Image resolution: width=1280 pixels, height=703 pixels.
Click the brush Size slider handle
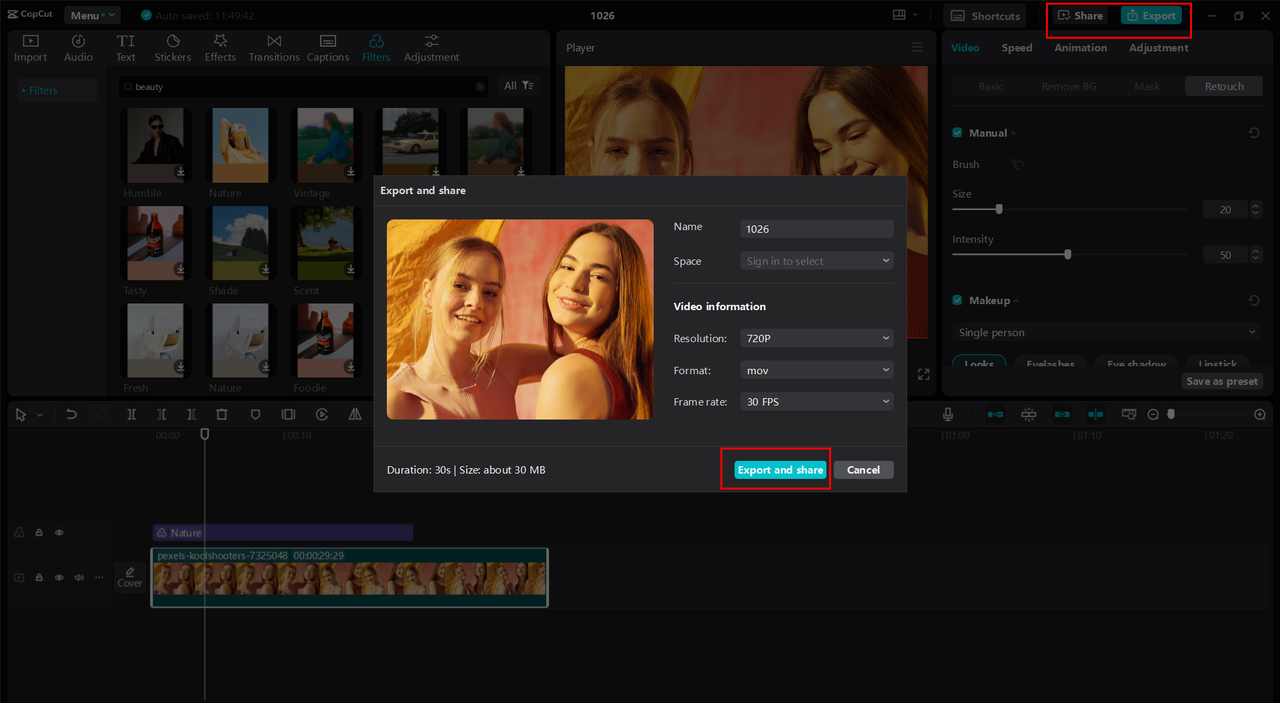(x=999, y=209)
